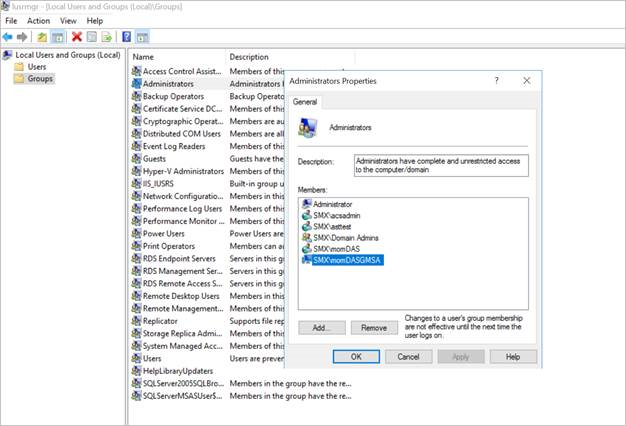Select Cryptographic Operat... group
This screenshot has height=426, width=626.
coord(183,121)
